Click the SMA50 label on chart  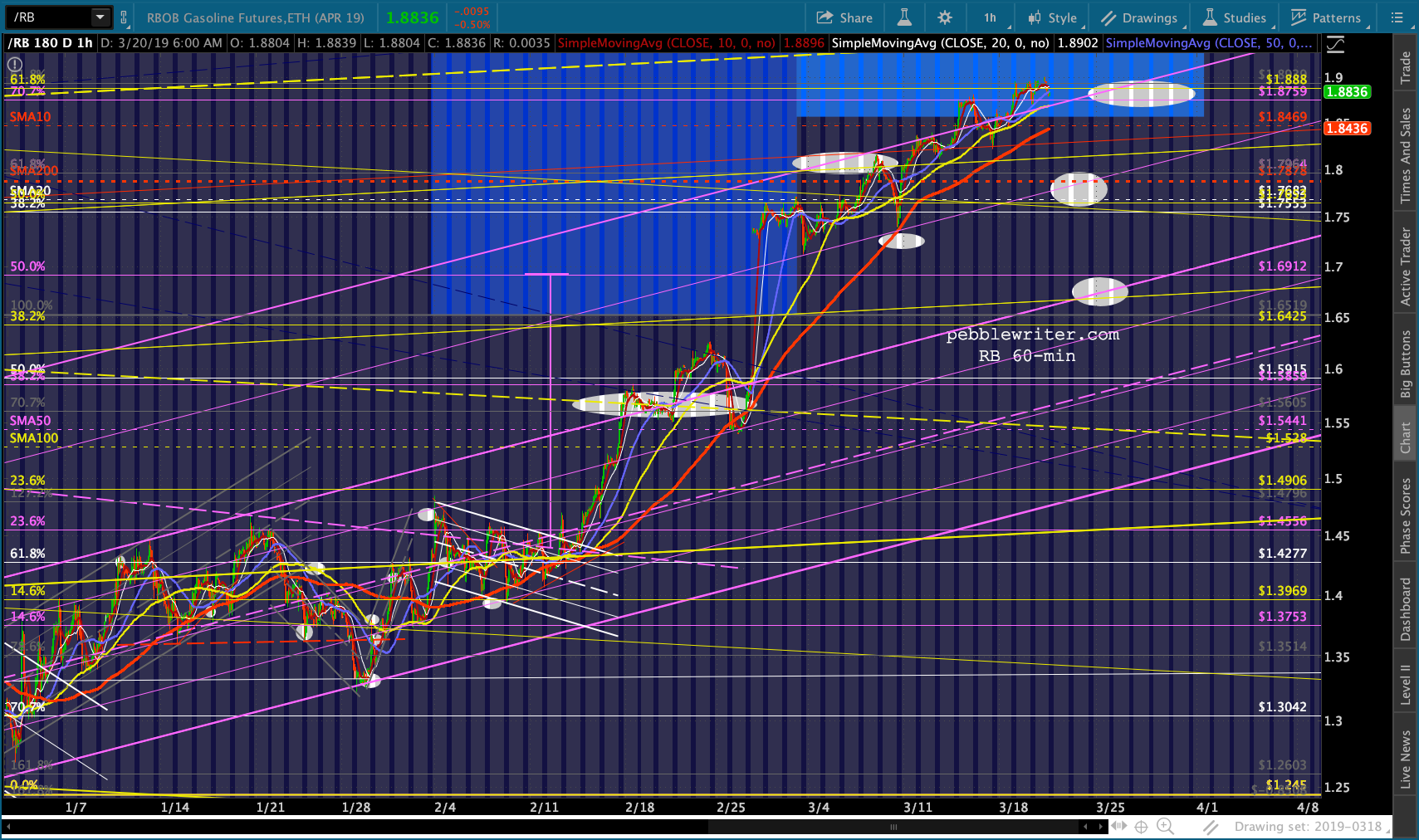tap(30, 421)
